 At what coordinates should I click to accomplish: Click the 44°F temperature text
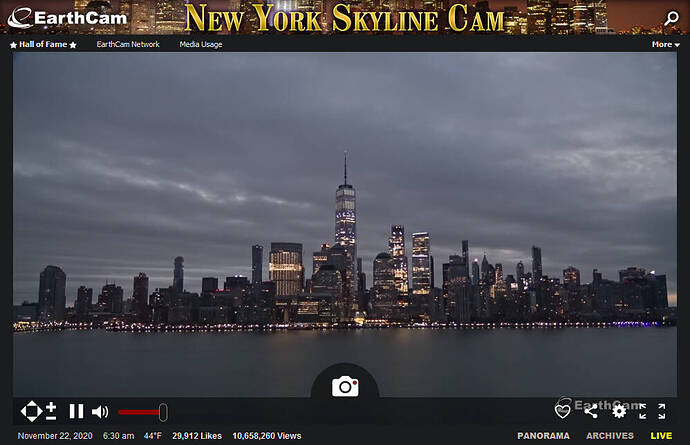tap(153, 436)
